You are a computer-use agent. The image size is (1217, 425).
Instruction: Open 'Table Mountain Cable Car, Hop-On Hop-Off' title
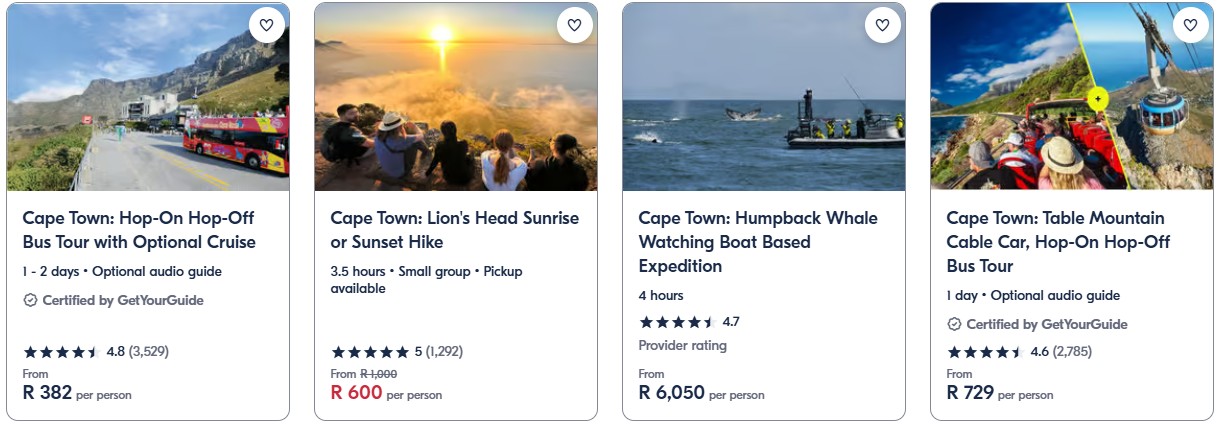[x=1057, y=242]
